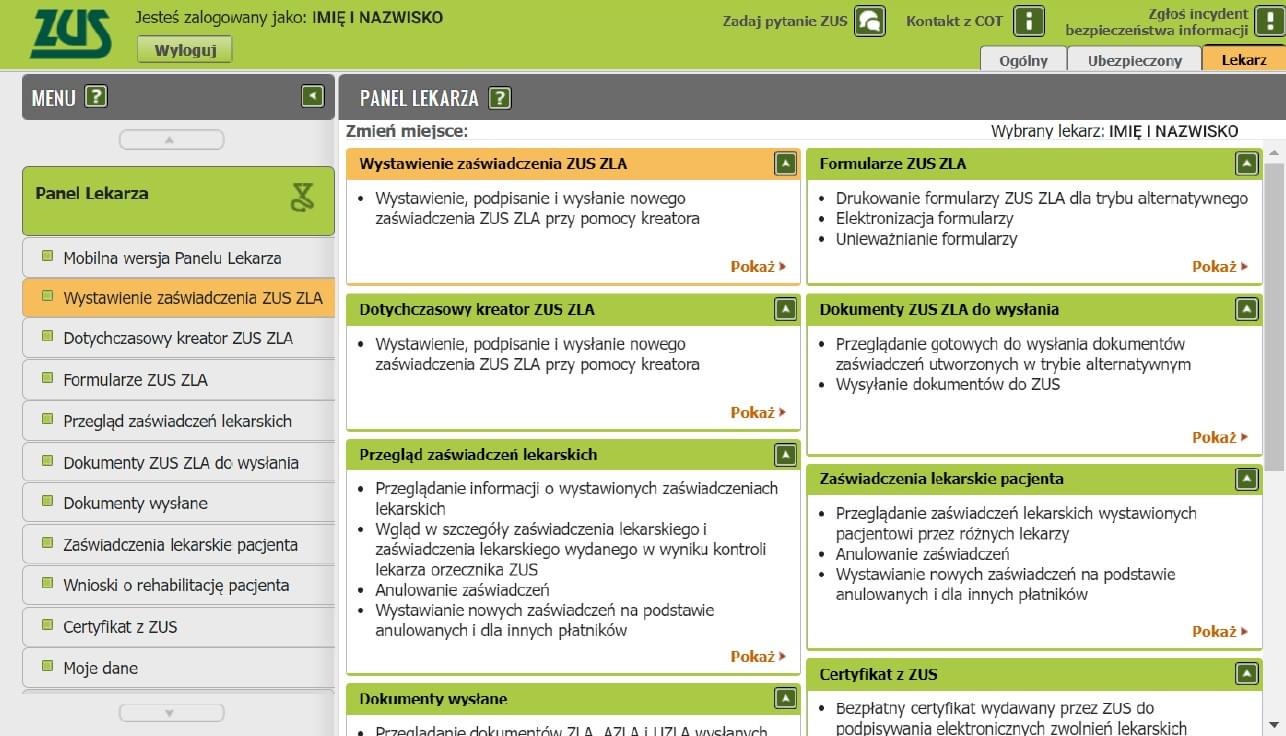The image size is (1286, 736).
Task: Click Zgłoś incydent bezpieczeństwa informacji link
Action: click(1157, 22)
